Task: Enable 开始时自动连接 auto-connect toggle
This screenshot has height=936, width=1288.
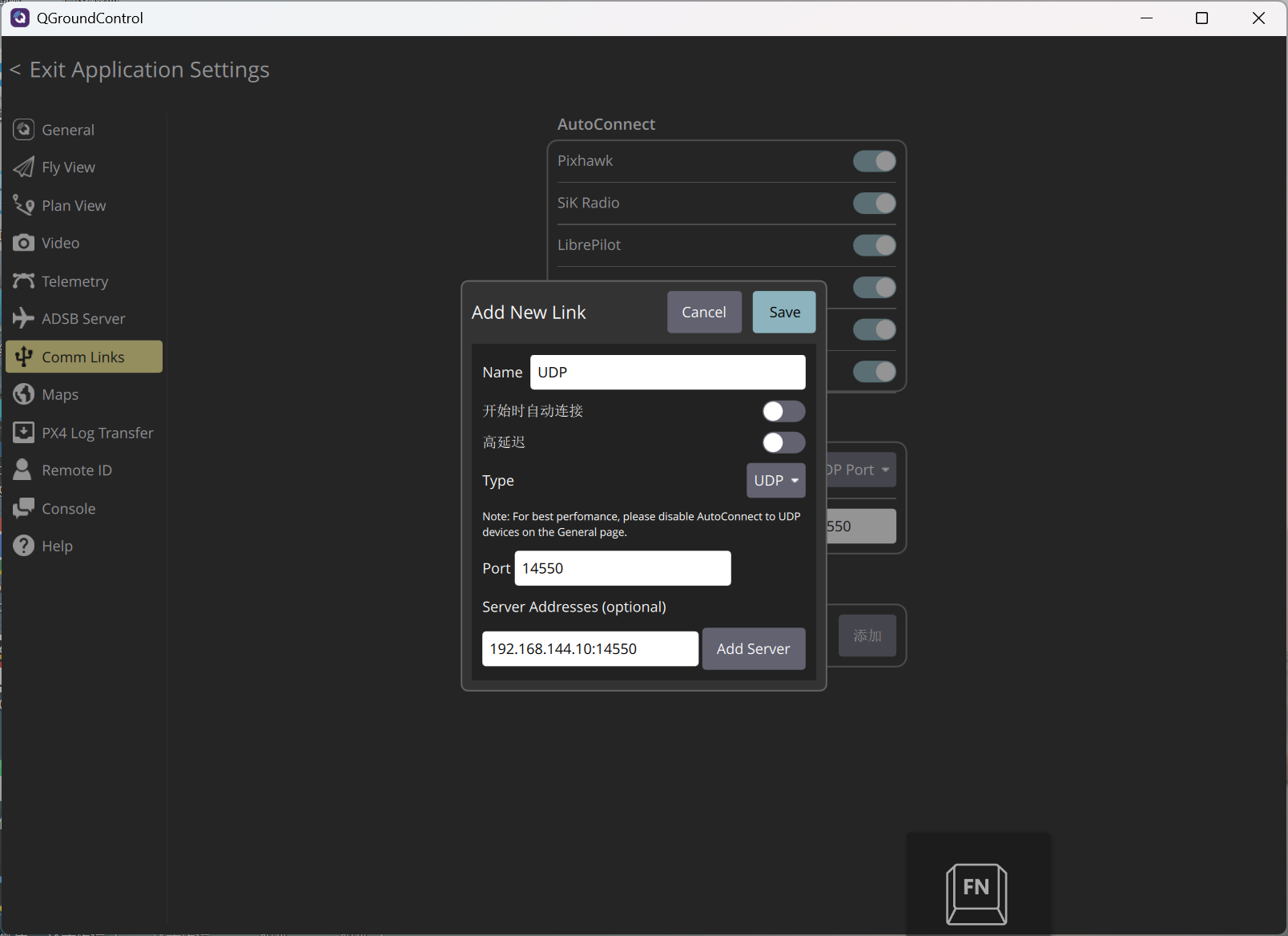Action: [783, 411]
